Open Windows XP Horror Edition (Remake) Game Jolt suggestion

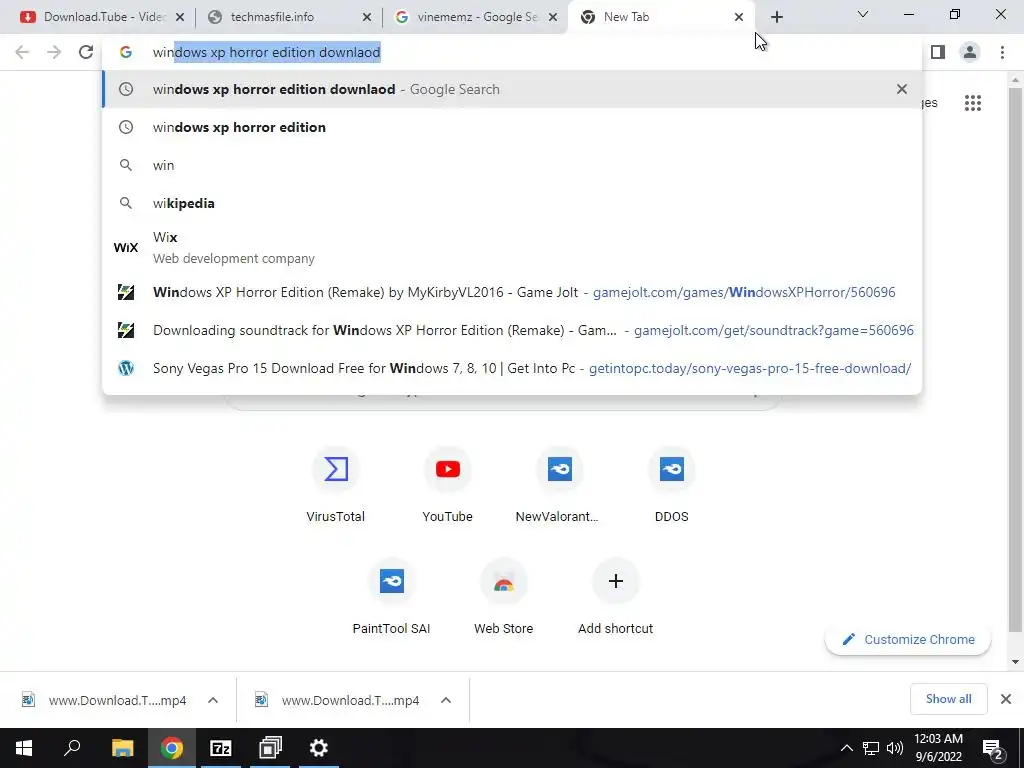point(512,292)
